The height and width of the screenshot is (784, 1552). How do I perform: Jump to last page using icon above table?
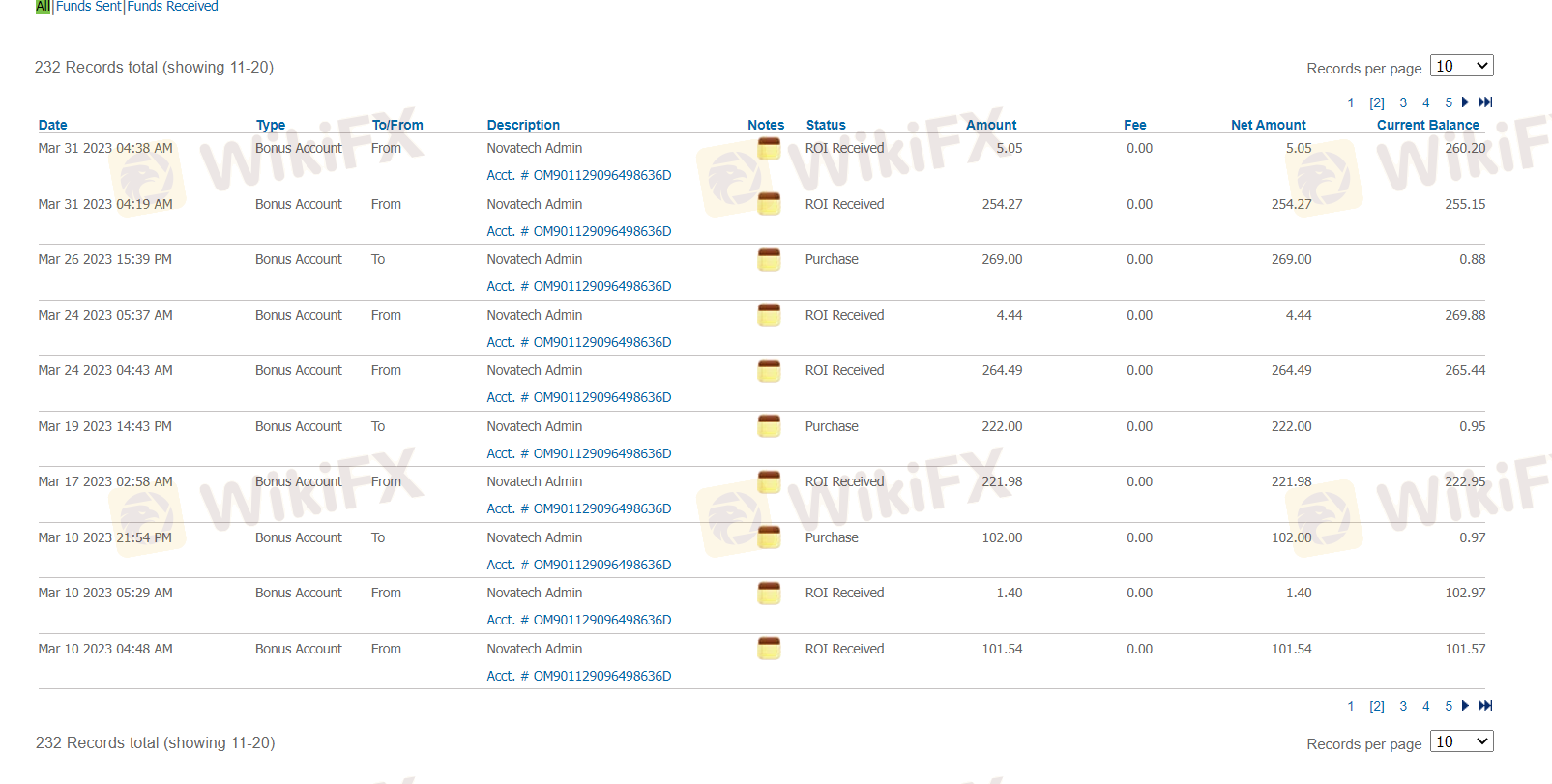point(1485,102)
